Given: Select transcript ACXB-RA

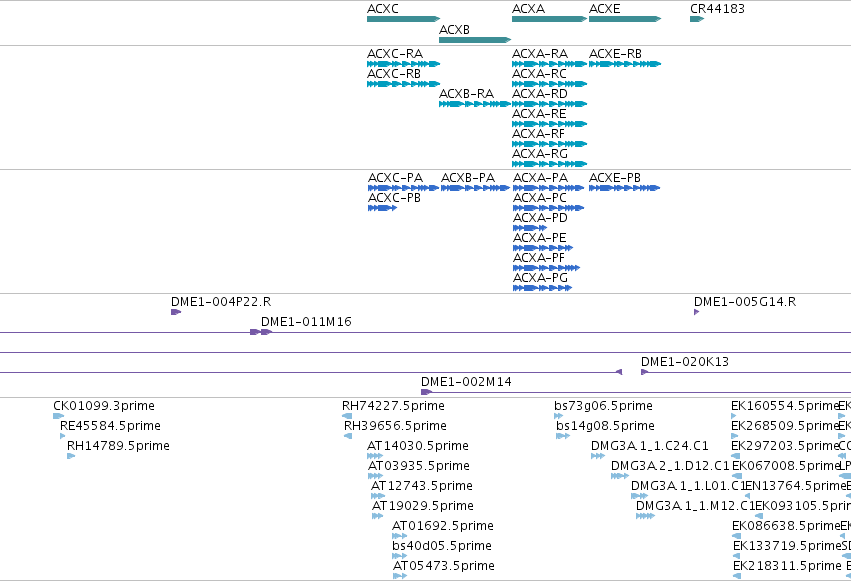Looking at the screenshot, I should (475, 104).
